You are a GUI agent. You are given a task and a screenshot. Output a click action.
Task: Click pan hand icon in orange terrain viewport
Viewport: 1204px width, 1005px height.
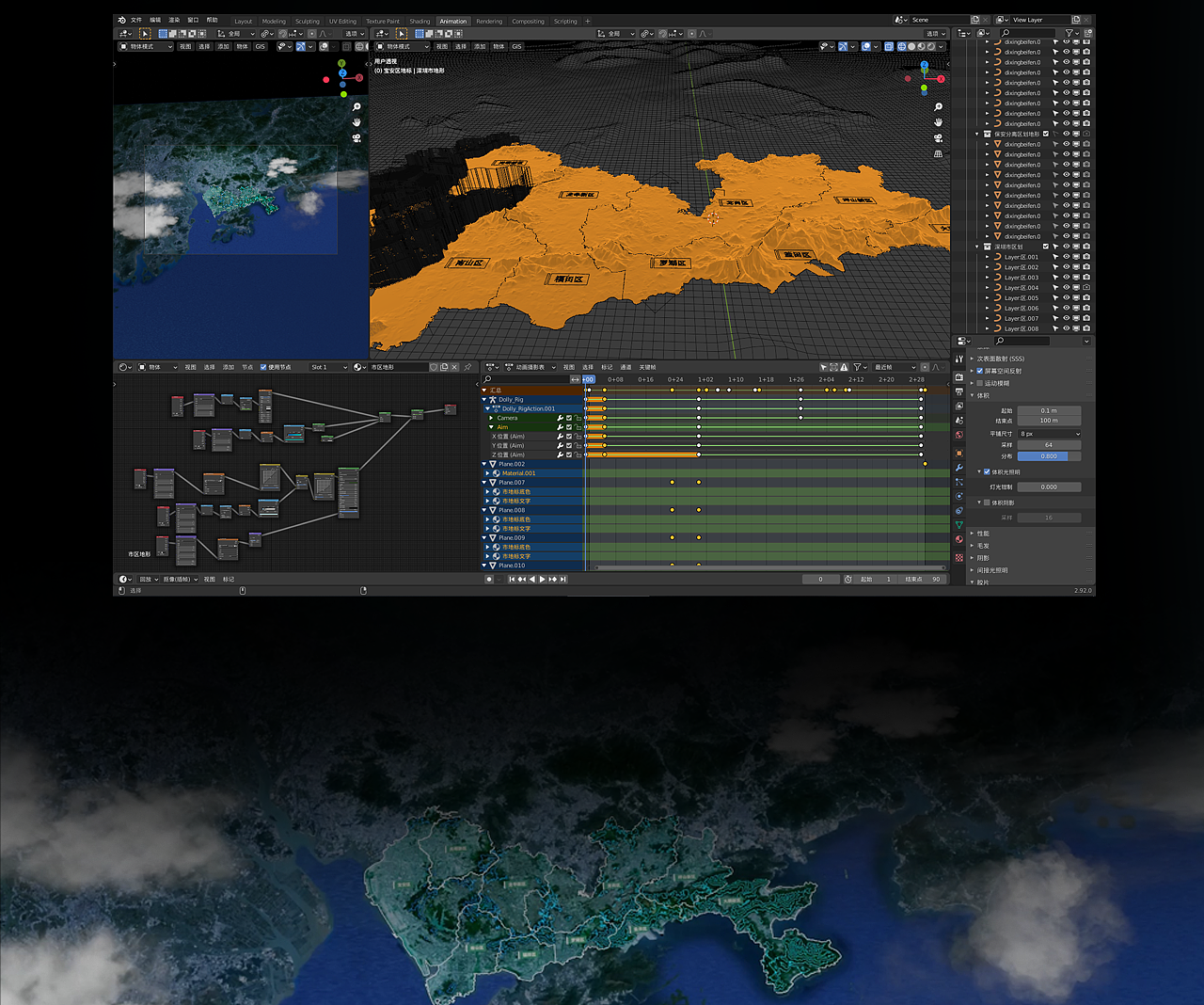point(938,122)
